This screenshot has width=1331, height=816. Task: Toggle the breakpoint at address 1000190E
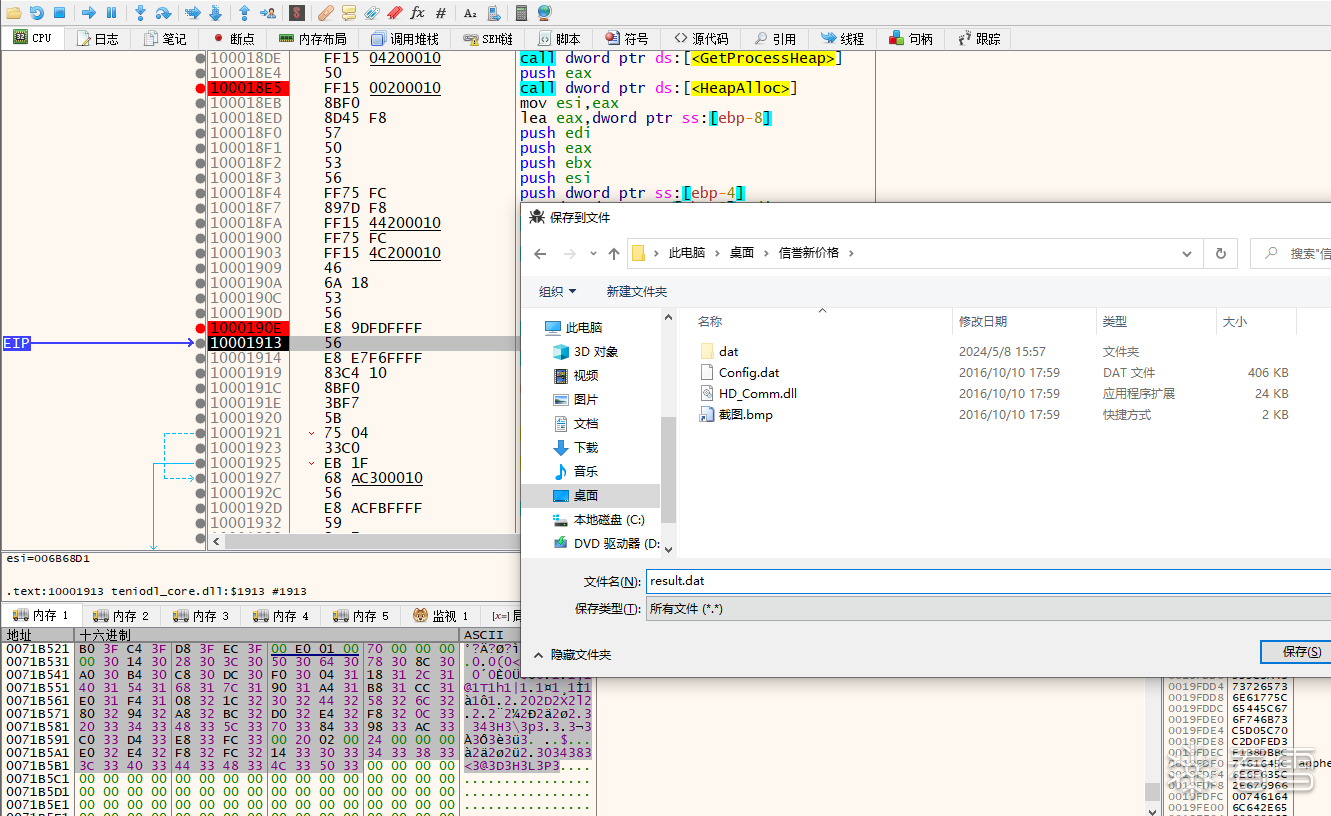202,328
